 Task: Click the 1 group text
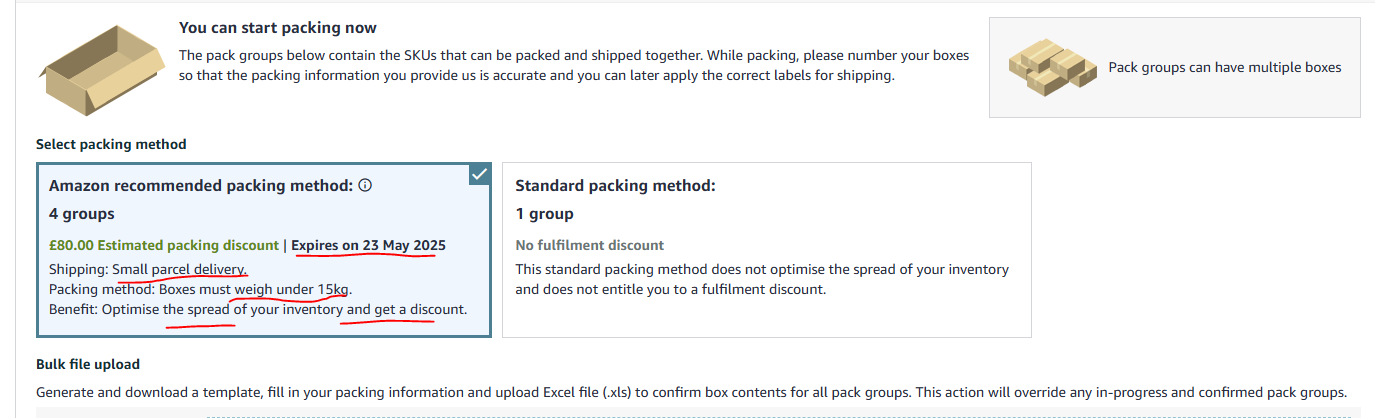point(544,213)
